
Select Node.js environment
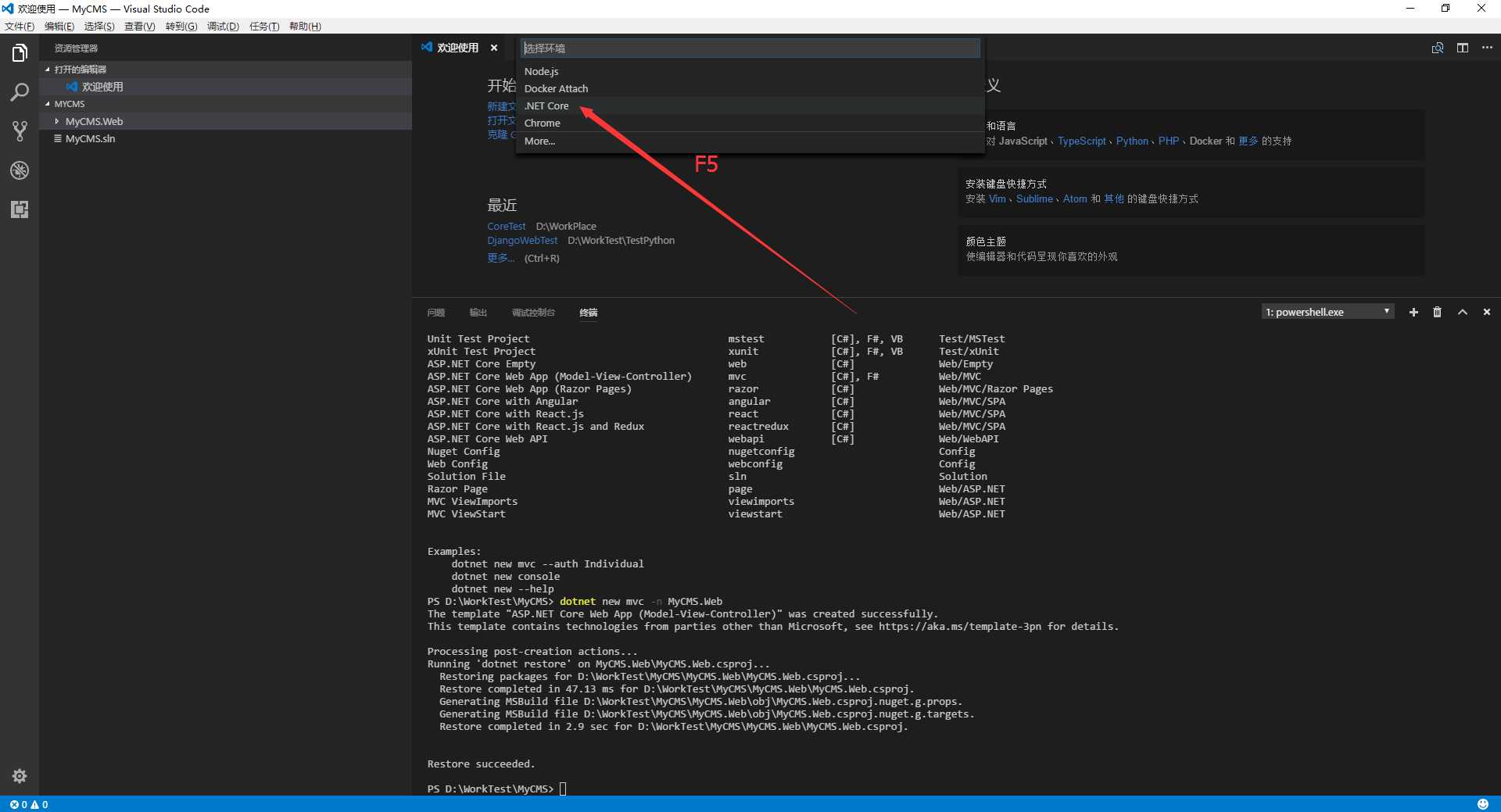(750, 71)
